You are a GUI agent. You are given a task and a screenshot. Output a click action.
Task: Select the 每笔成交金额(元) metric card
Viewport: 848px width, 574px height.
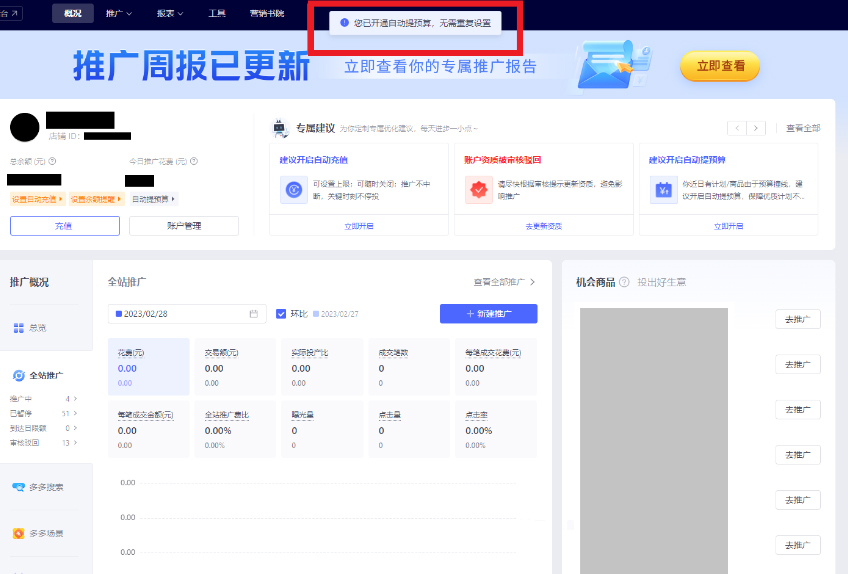click(x=149, y=429)
